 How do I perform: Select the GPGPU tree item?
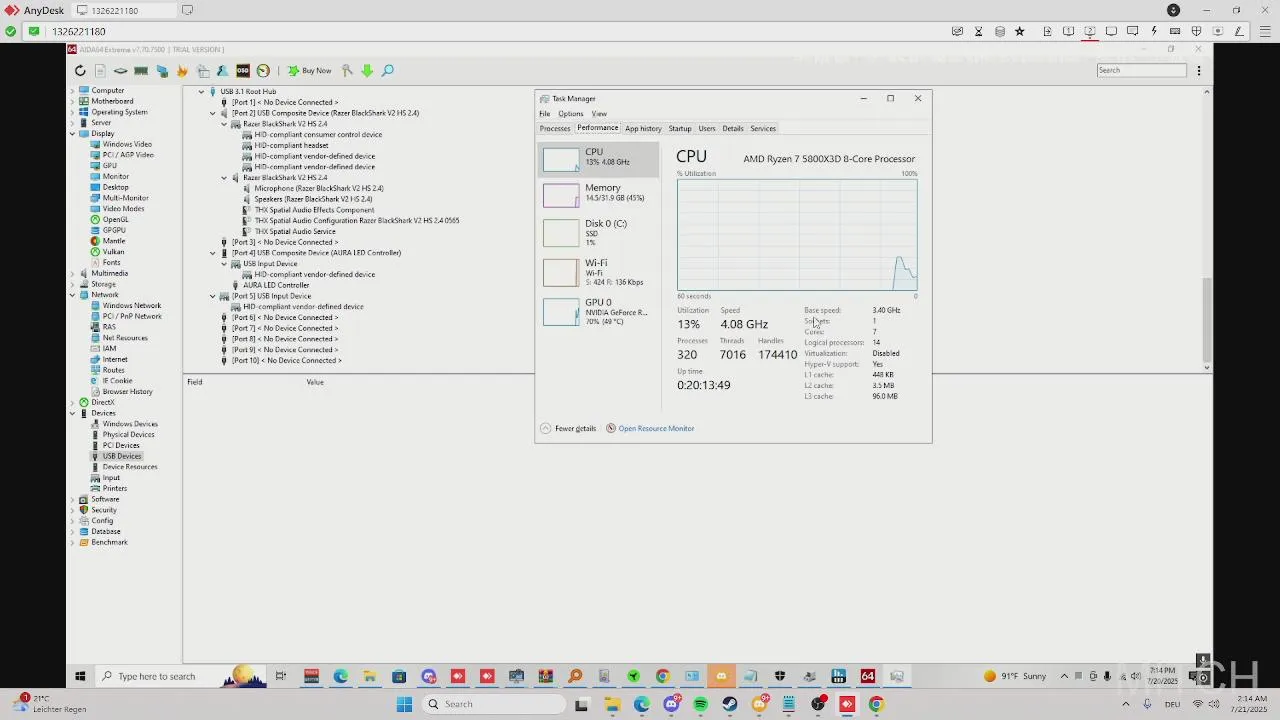[114, 230]
